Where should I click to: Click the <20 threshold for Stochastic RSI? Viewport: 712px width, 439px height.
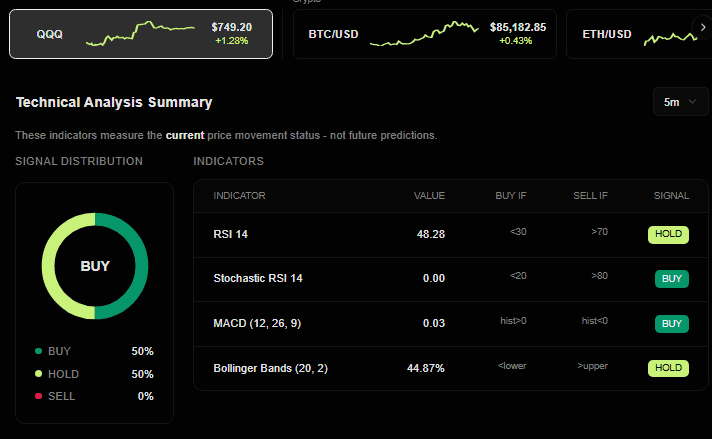pos(518,276)
